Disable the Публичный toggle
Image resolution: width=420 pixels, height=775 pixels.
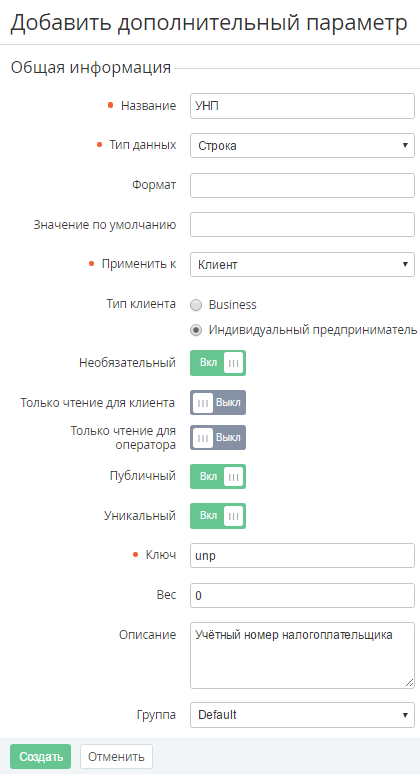pos(218,476)
